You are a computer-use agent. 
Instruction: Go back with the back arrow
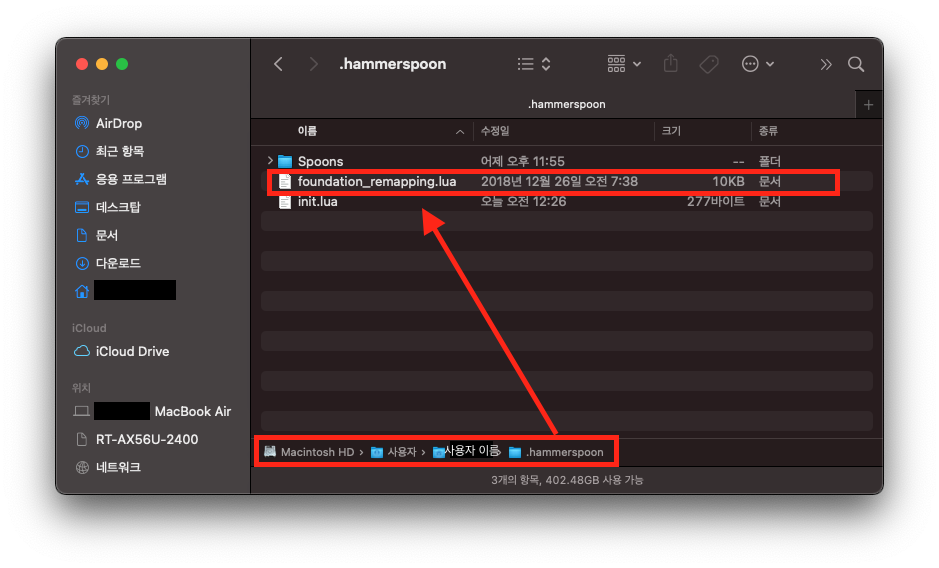278,64
